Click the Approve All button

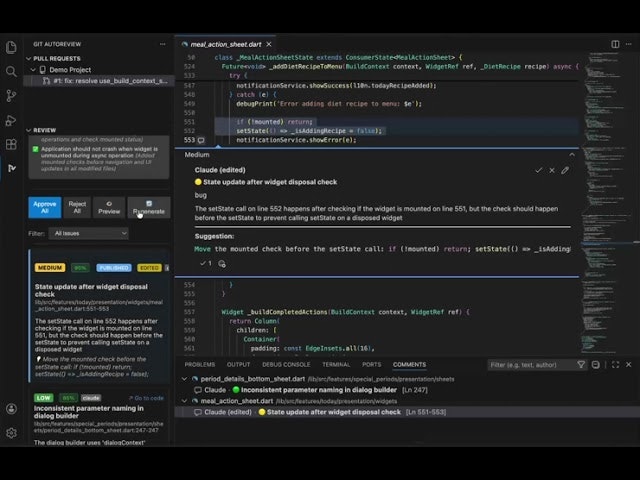pyautogui.click(x=44, y=207)
